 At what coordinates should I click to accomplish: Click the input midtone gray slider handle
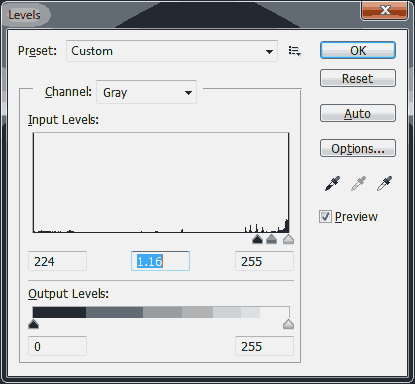272,239
